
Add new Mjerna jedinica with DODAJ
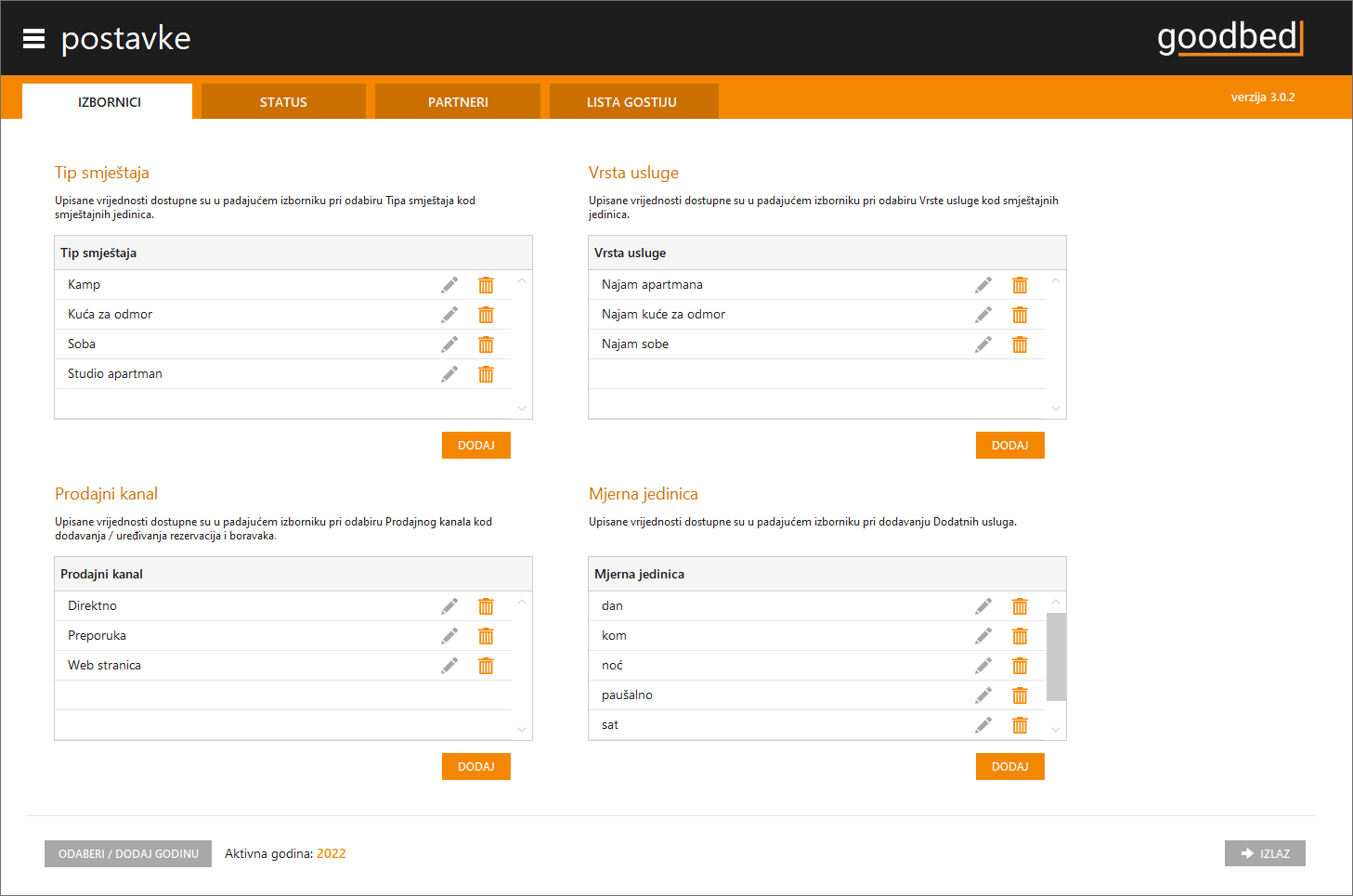(x=1010, y=767)
